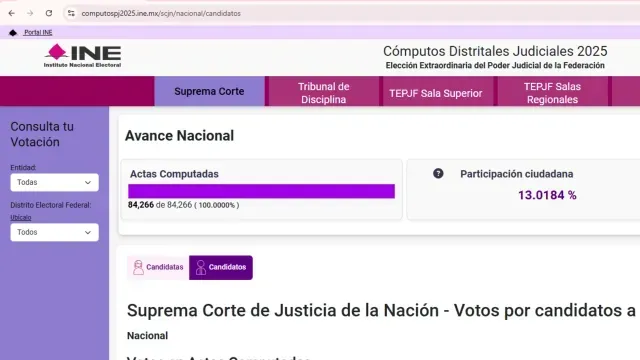Click the Consulta tu Votación heading

point(42,134)
